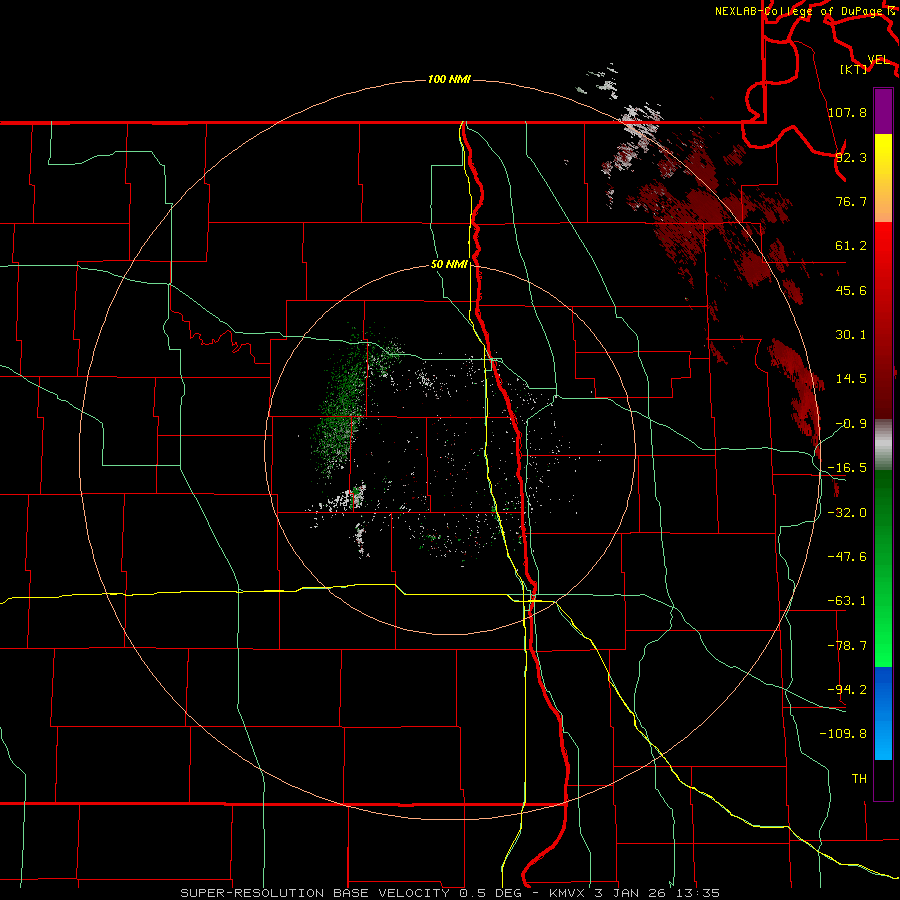
Task: Pick the blue segment of velocity color bar
Action: pos(883,713)
